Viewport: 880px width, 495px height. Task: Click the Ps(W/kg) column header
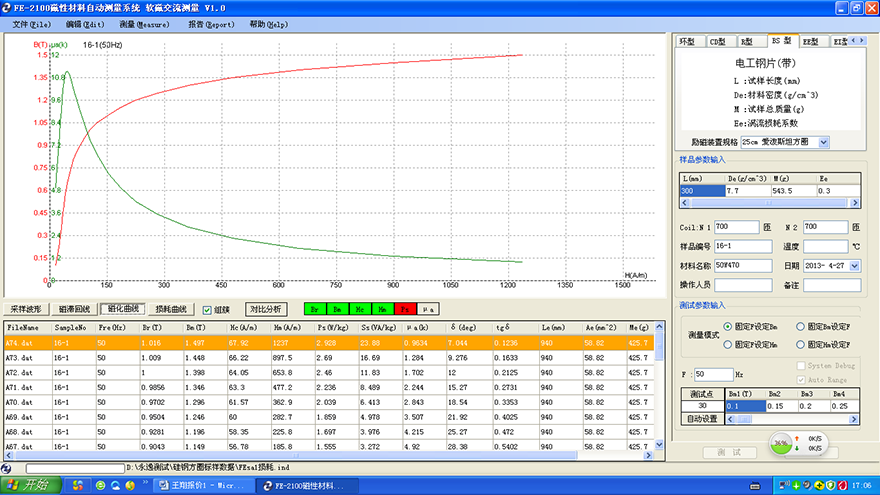pos(335,327)
